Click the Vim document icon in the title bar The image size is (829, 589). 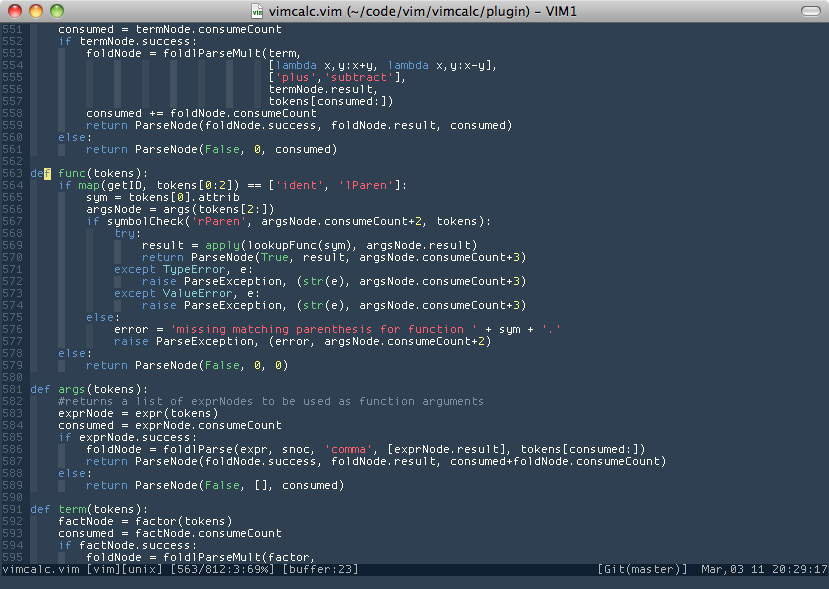[x=256, y=12]
